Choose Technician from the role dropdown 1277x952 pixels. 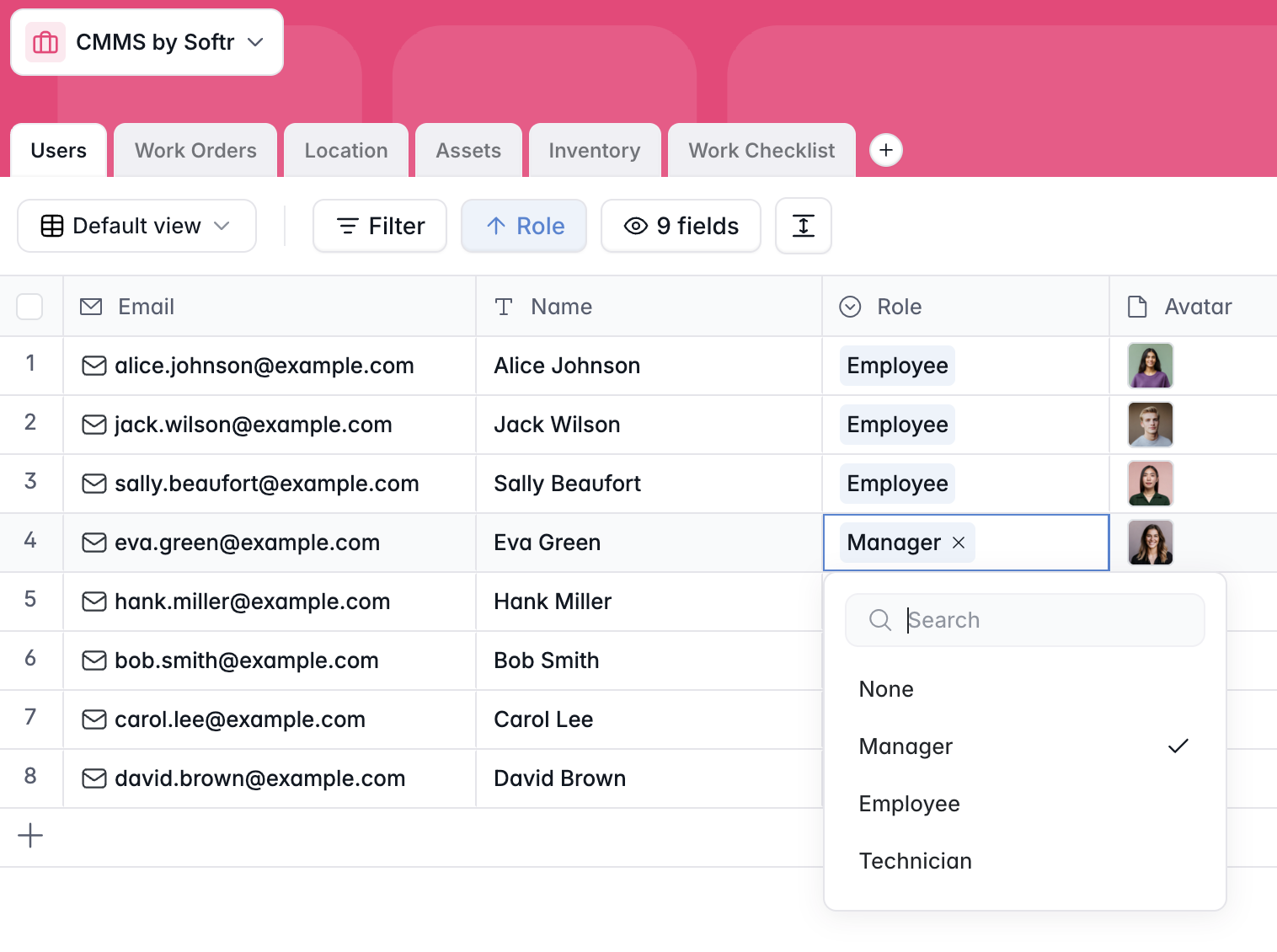coord(915,861)
